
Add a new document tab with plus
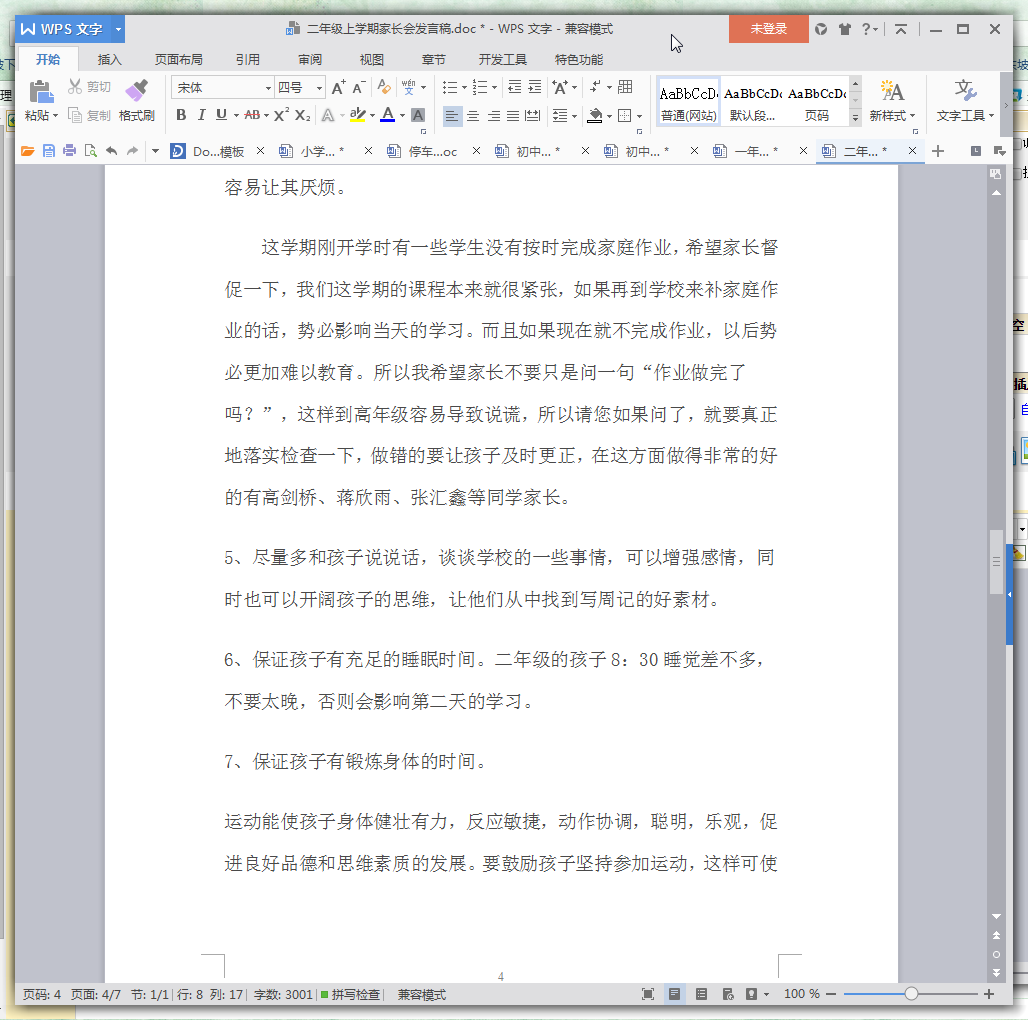coord(938,151)
